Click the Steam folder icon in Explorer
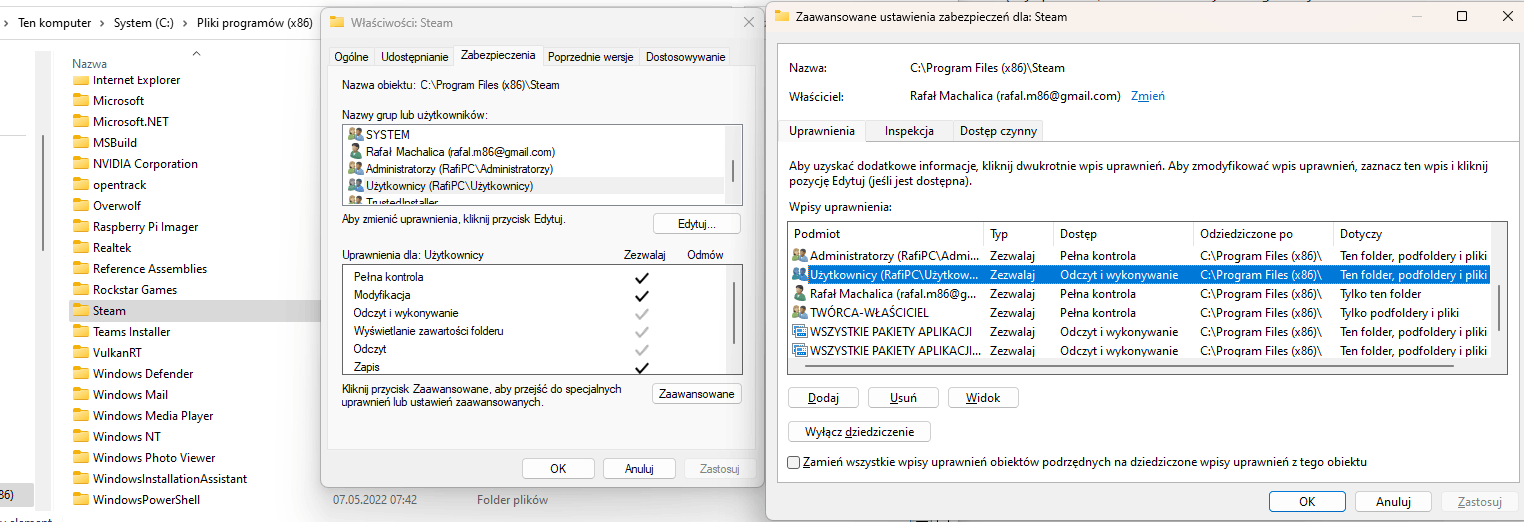Viewport: 1524px width, 522px height. pyautogui.click(x=81, y=311)
